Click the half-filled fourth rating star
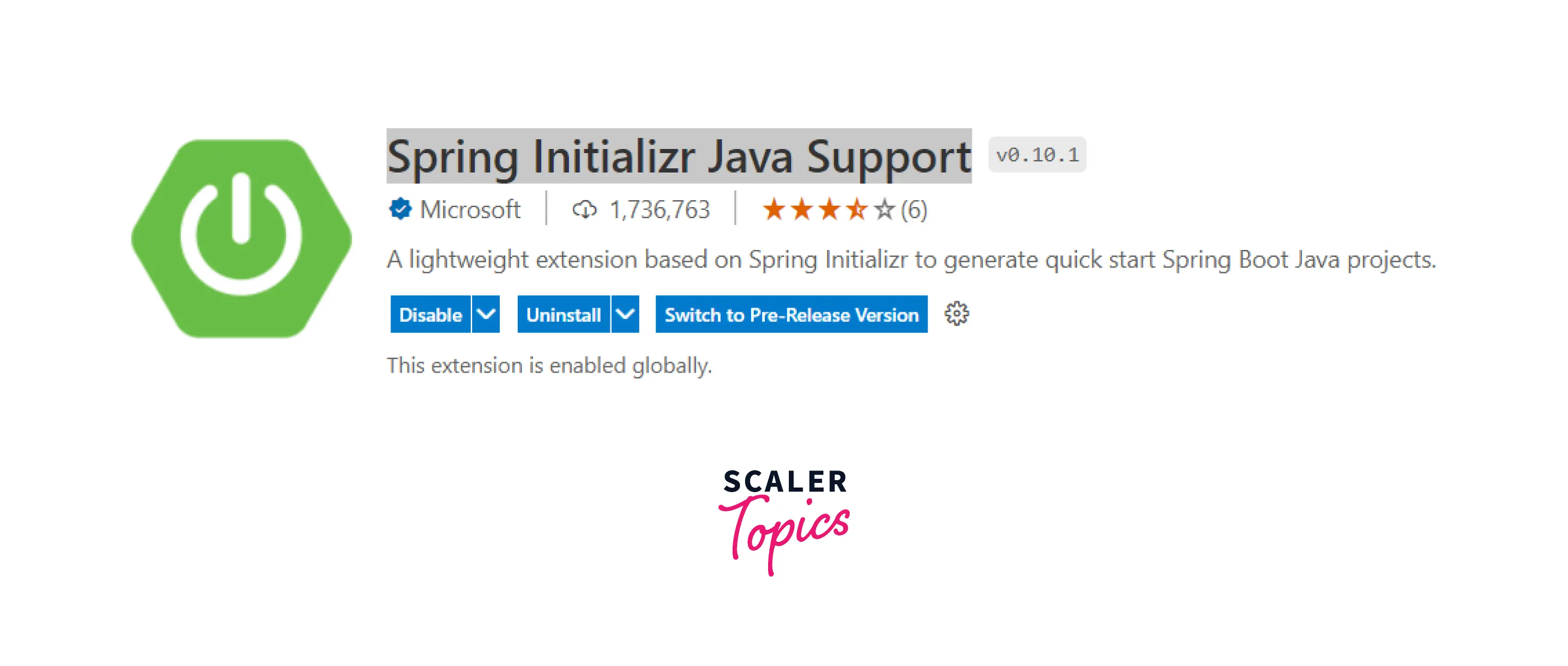 point(857,209)
